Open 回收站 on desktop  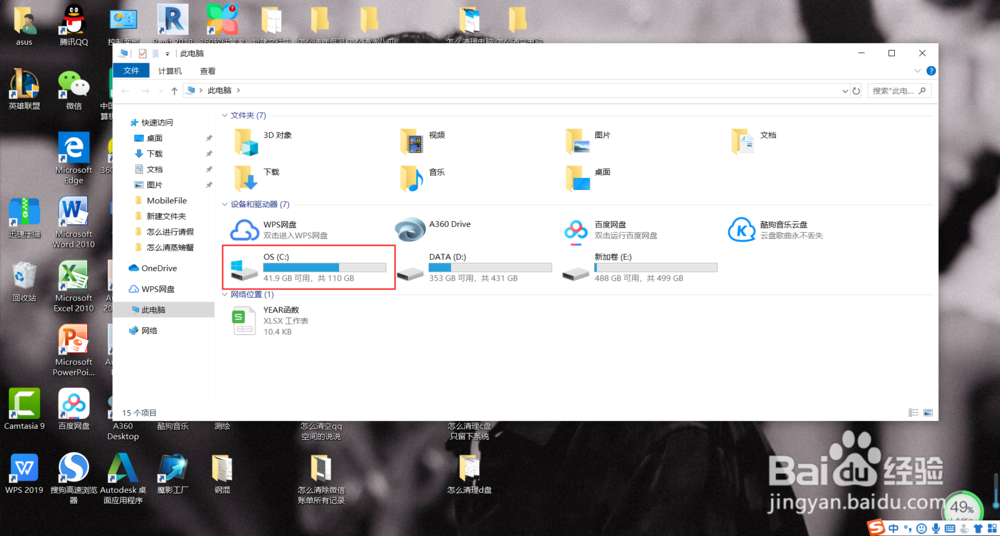pos(24,281)
